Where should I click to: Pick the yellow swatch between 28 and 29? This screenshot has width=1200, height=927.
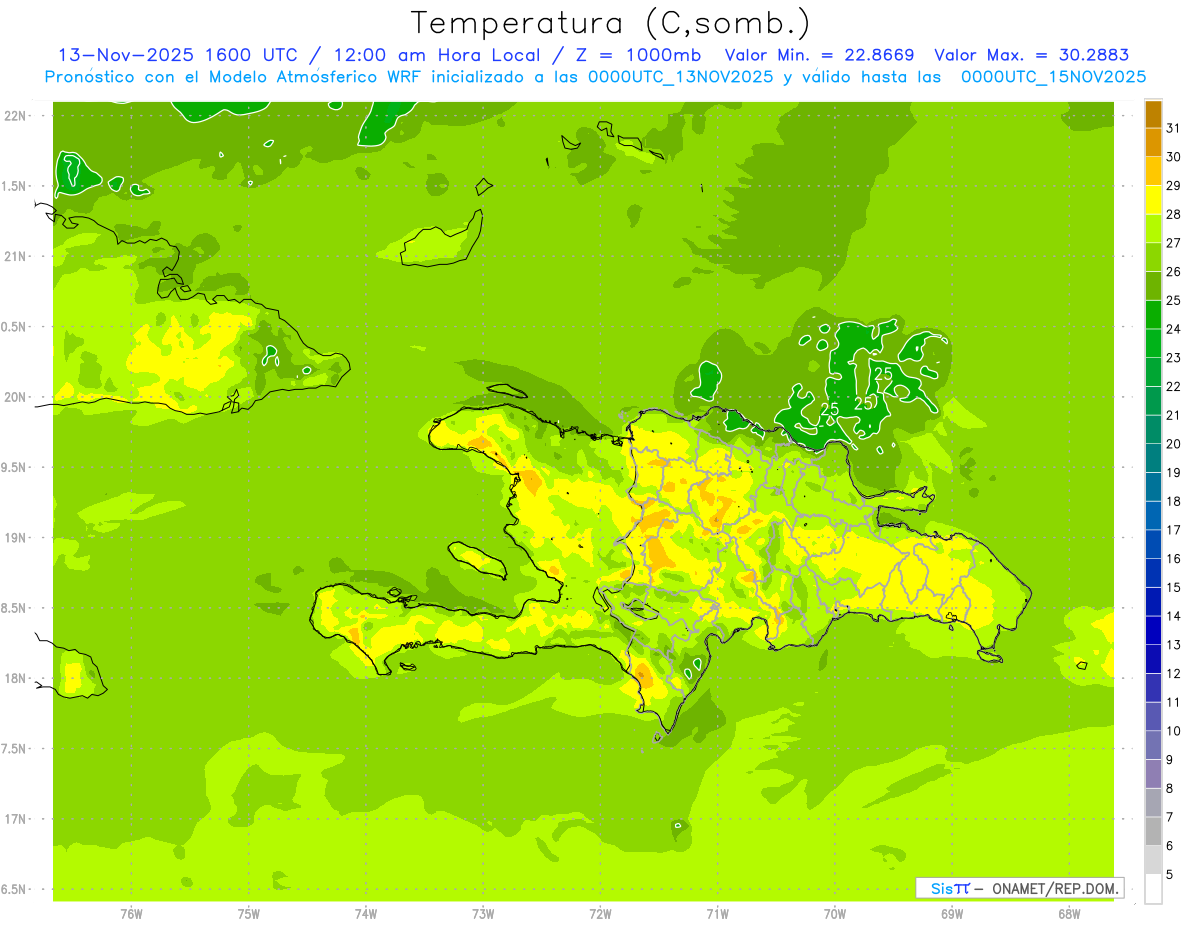click(x=1153, y=200)
